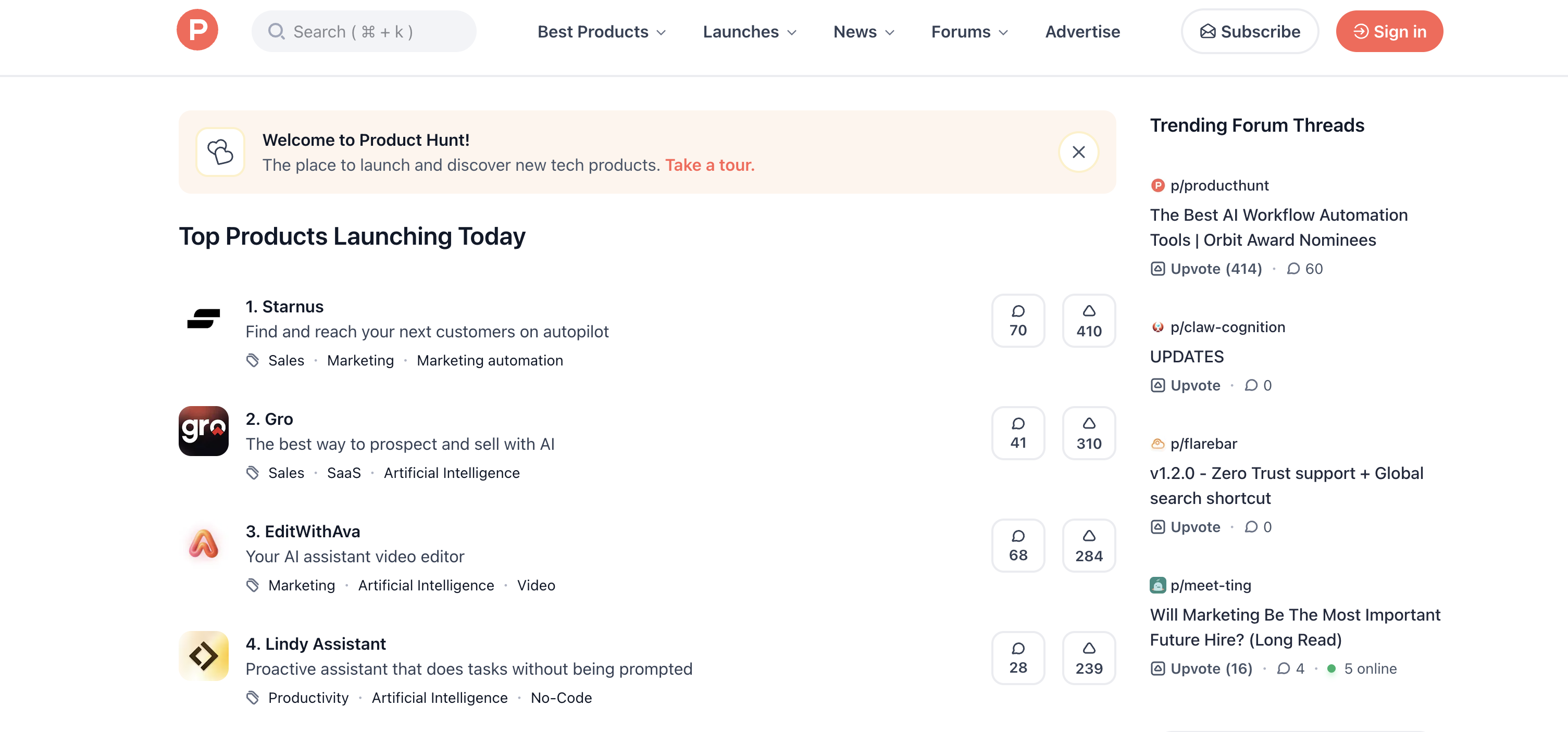Expand the News menu item

[x=863, y=32]
